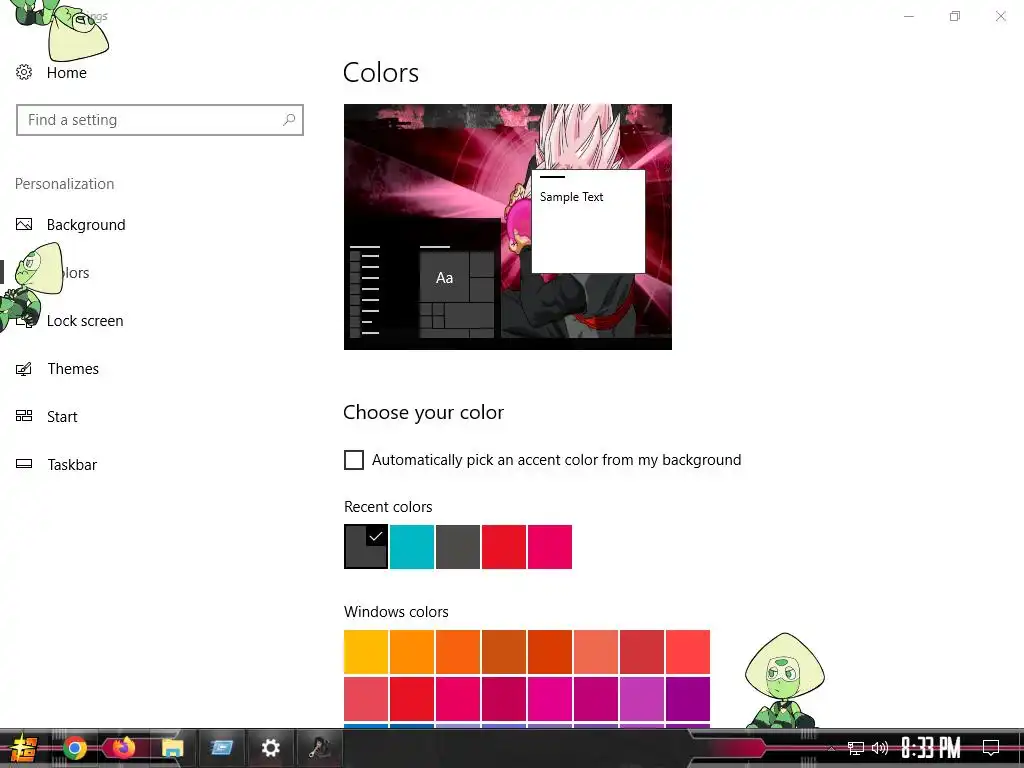1024x768 pixels.
Task: Launch Firefox from the taskbar
Action: coord(123,748)
